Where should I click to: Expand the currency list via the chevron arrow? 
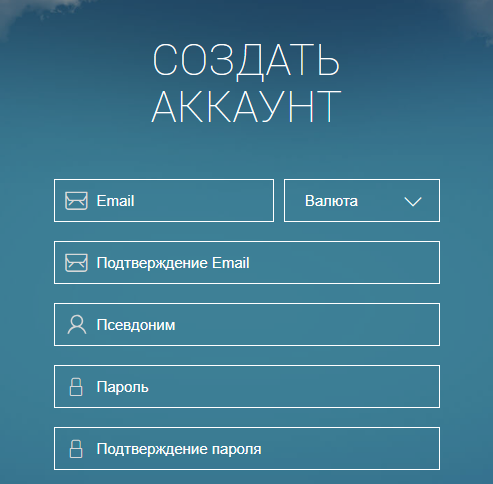(x=413, y=201)
